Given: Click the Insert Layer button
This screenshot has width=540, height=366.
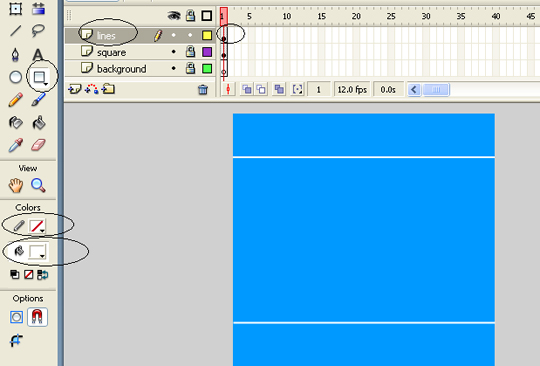Looking at the screenshot, I should tap(75, 90).
